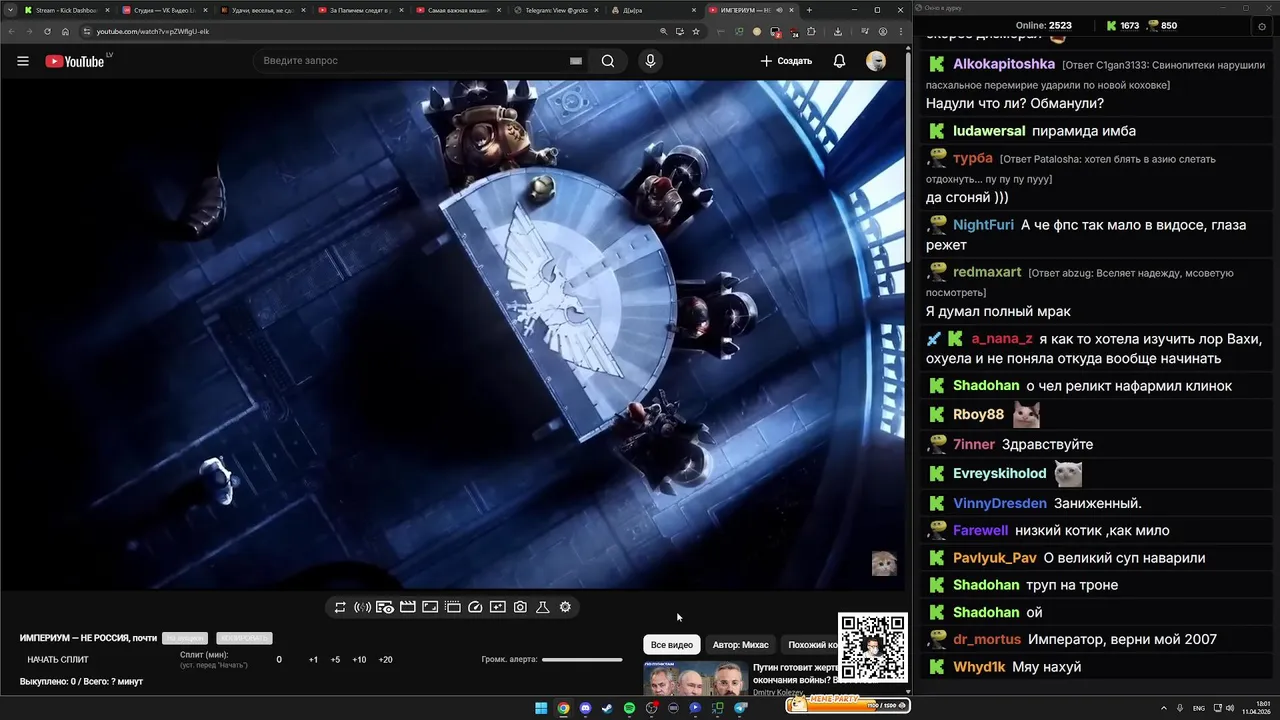This screenshot has height=720, width=1280.
Task: Open YouTube notifications bell
Action: pyautogui.click(x=839, y=61)
